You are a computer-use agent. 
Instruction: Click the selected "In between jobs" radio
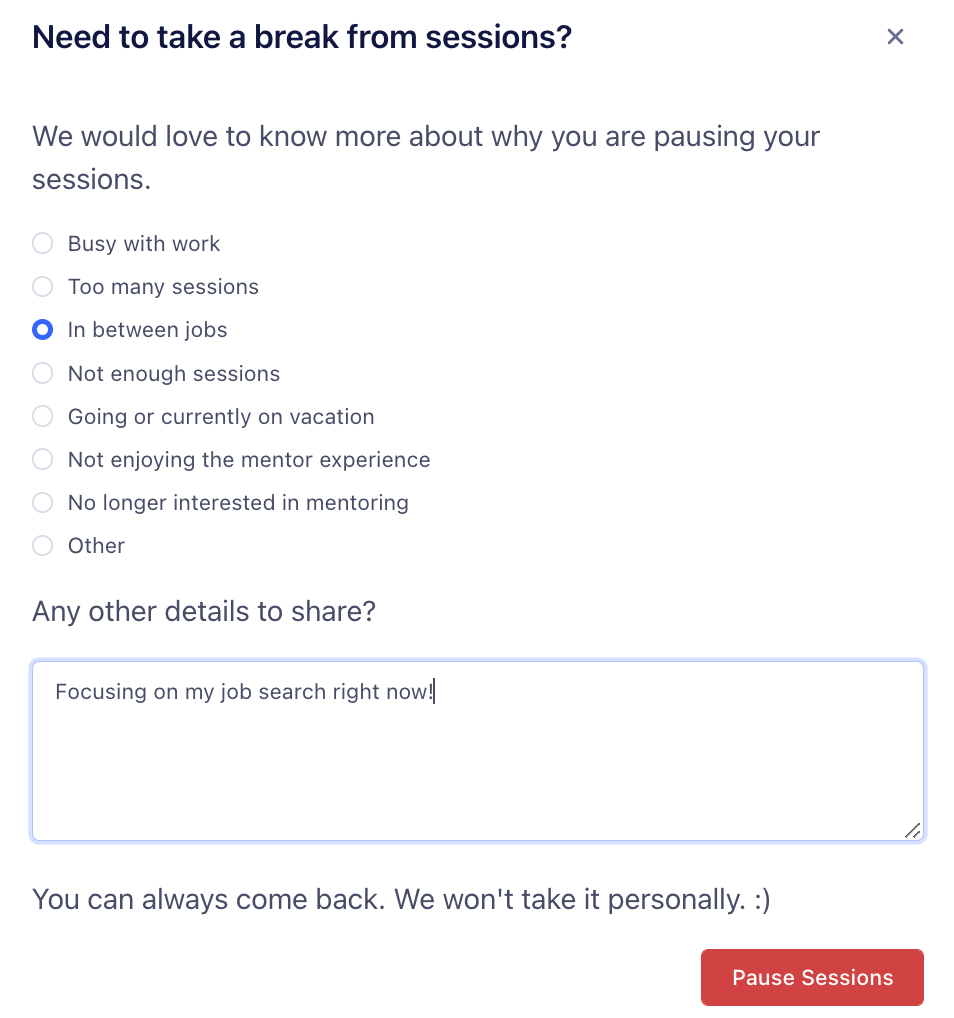point(42,329)
